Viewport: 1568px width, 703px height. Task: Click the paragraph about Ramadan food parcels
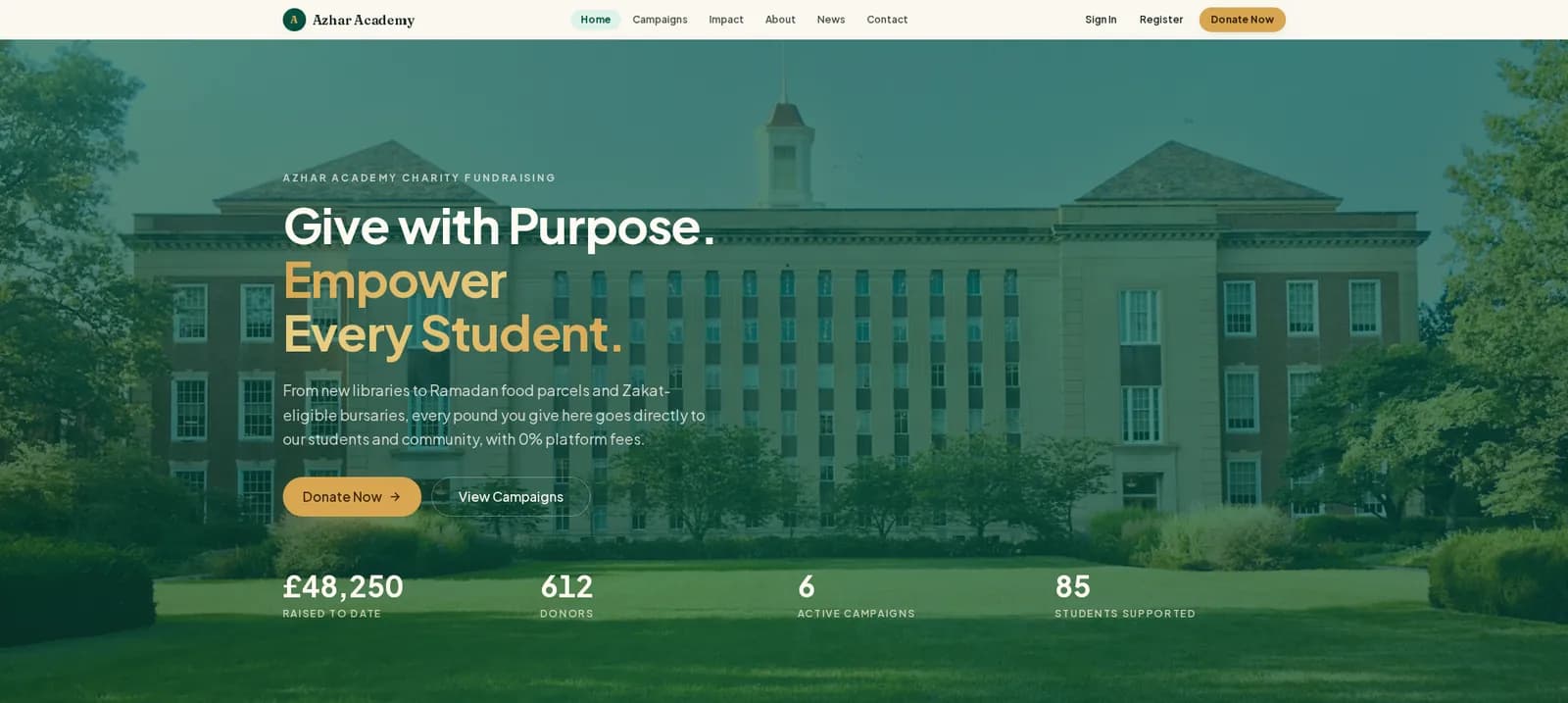point(494,415)
